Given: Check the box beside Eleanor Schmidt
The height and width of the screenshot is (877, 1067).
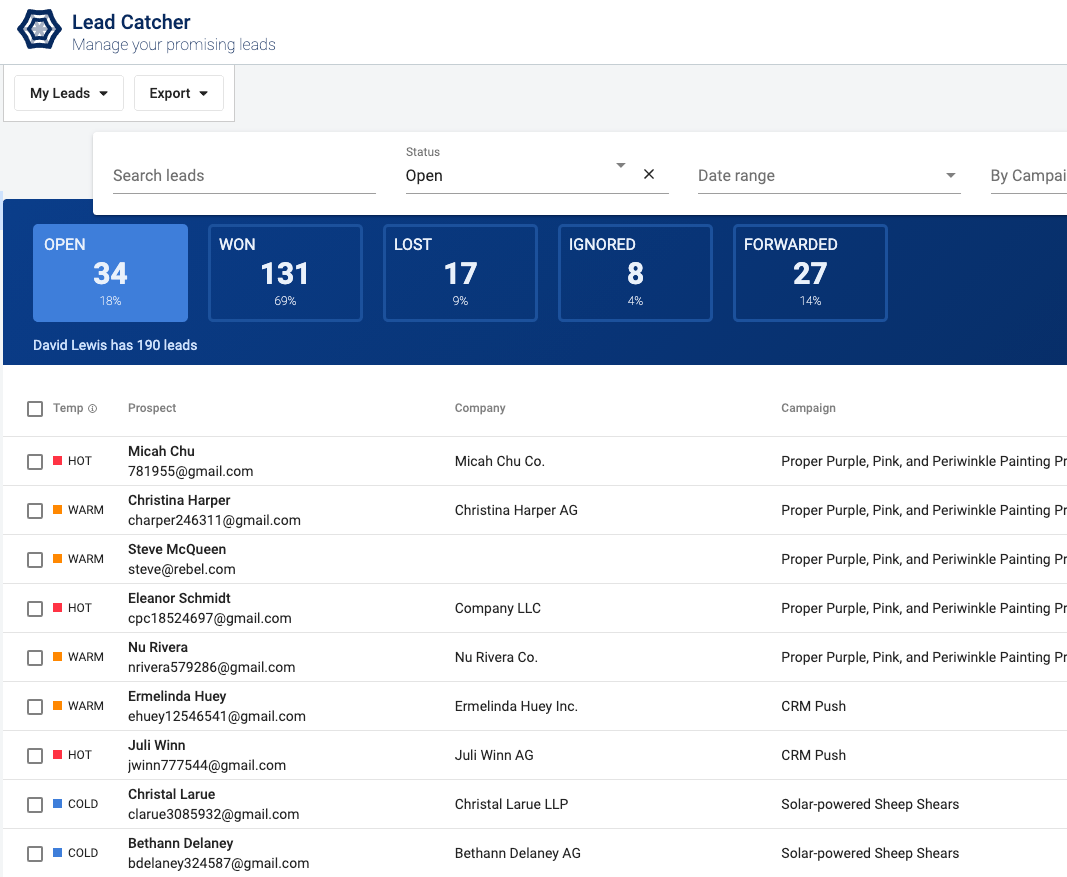Looking at the screenshot, I should [x=35, y=609].
